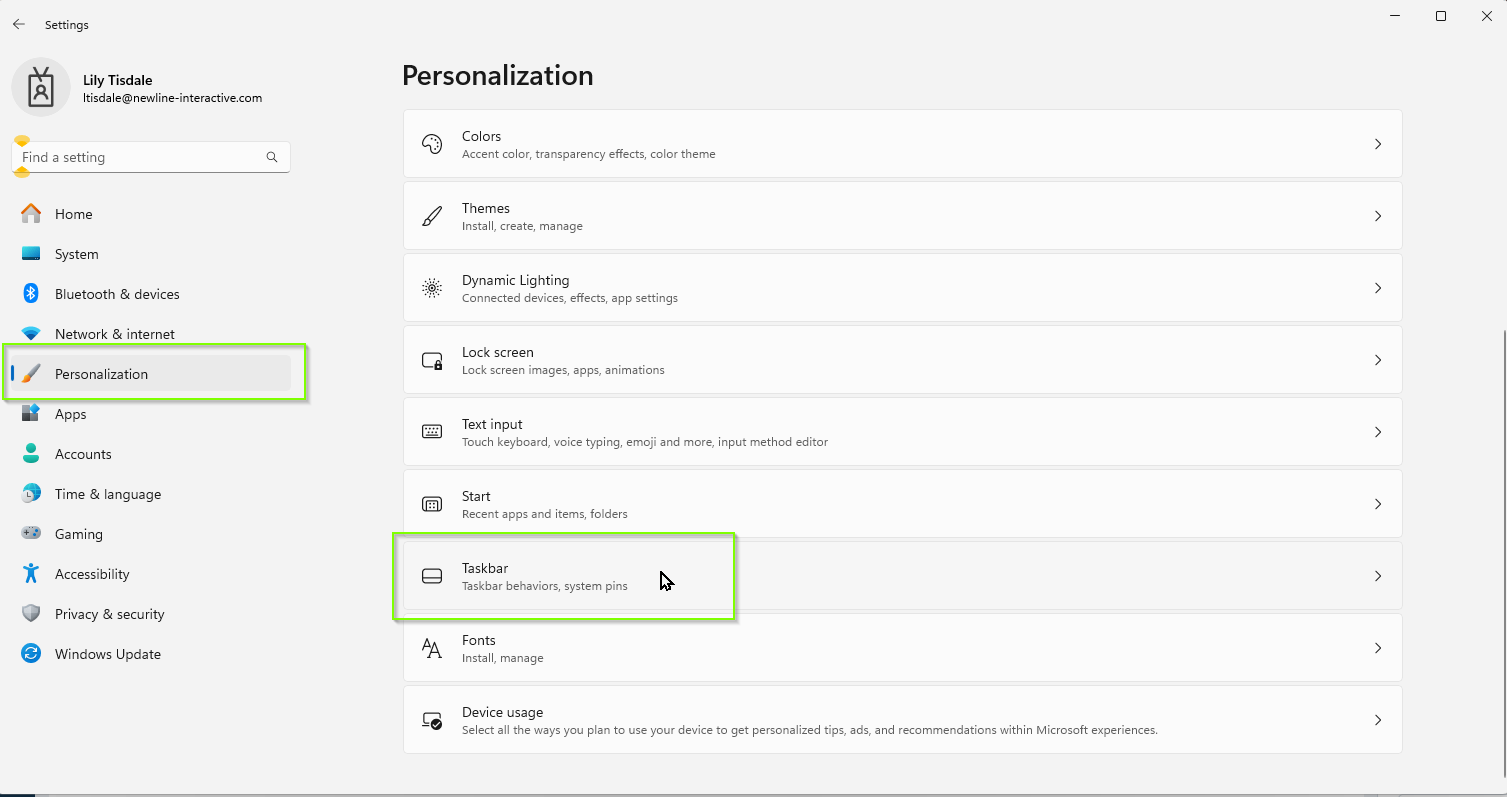Open Lock screen settings row
This screenshot has width=1507, height=797.
click(902, 360)
